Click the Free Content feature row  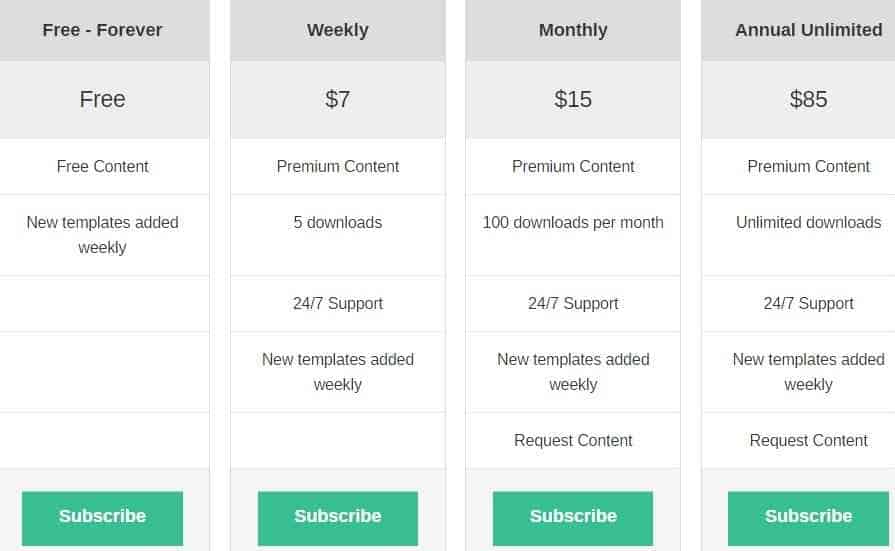[x=103, y=166]
